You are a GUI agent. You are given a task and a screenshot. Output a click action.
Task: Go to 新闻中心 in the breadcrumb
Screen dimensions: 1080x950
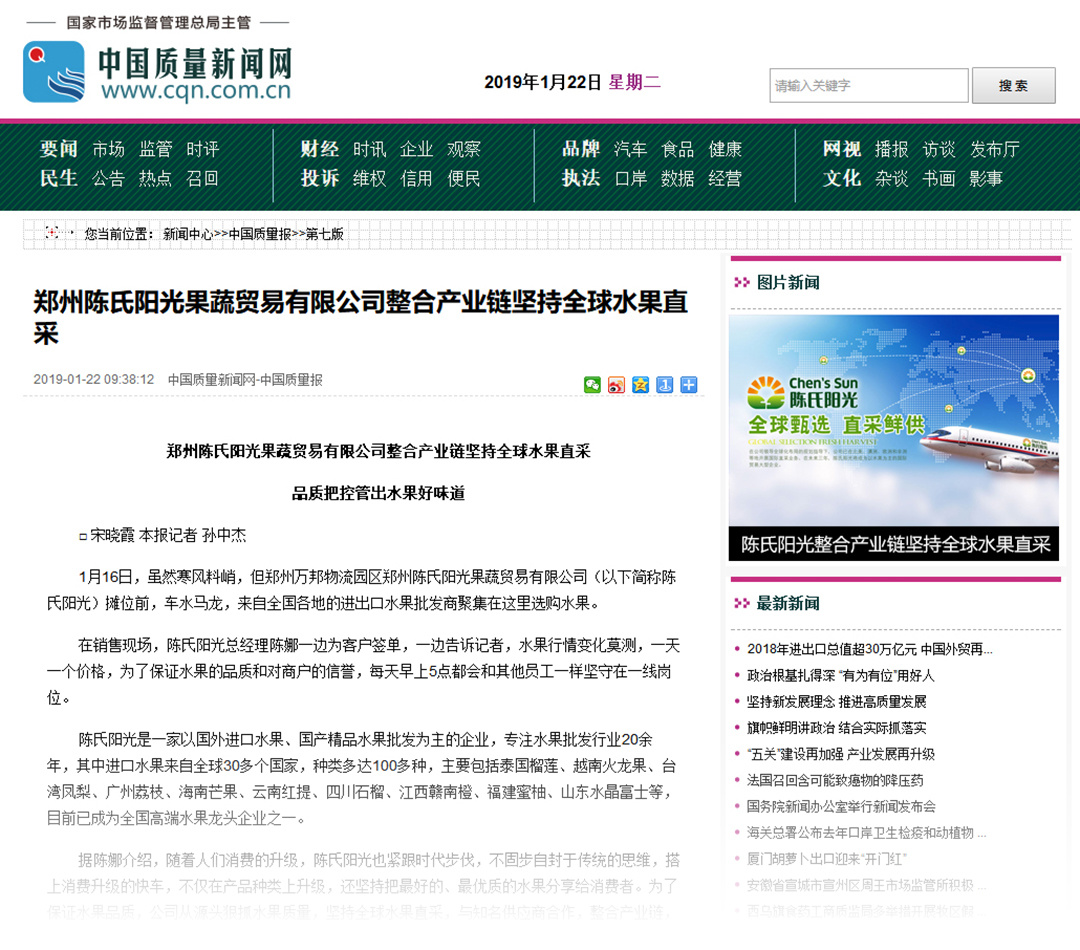pos(188,234)
